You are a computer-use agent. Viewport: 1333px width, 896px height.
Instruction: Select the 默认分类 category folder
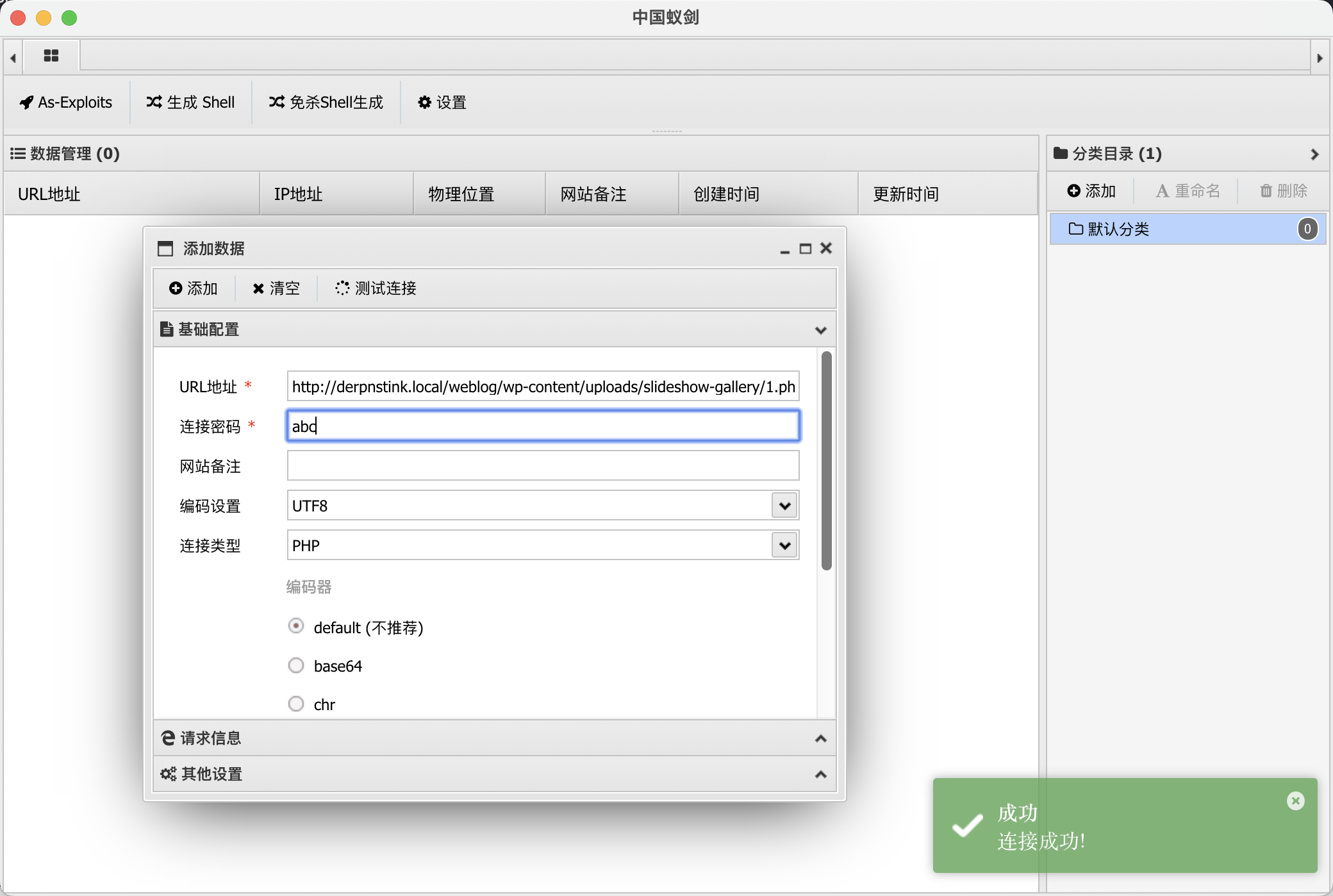tap(1119, 229)
